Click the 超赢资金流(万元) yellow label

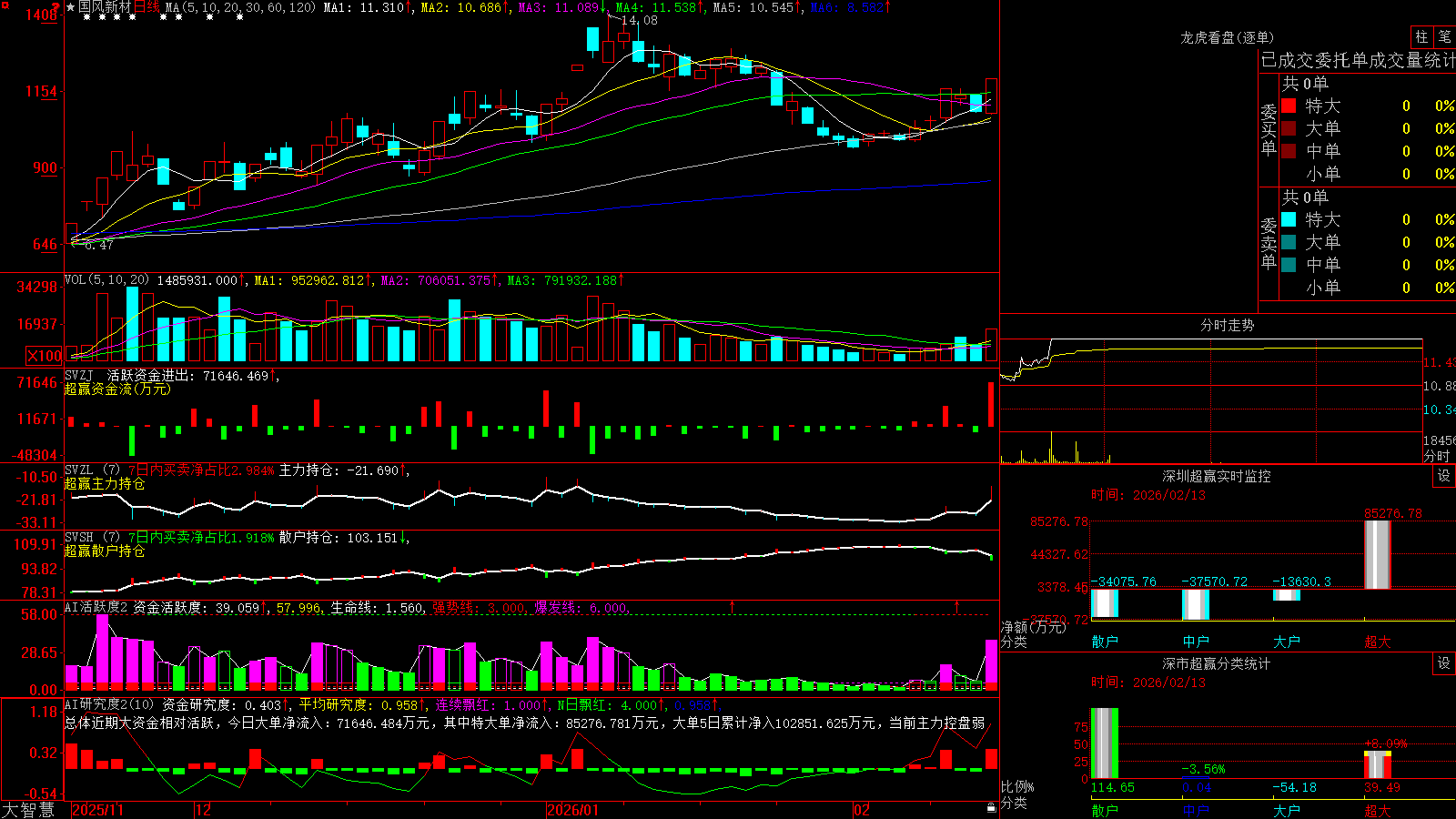tap(117, 389)
